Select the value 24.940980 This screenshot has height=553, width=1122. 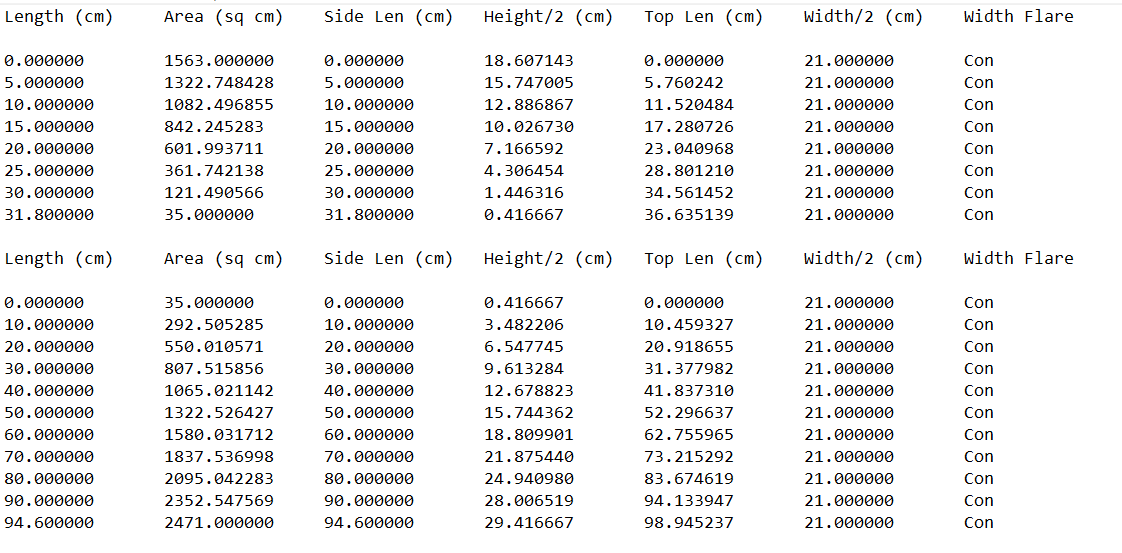click(529, 479)
